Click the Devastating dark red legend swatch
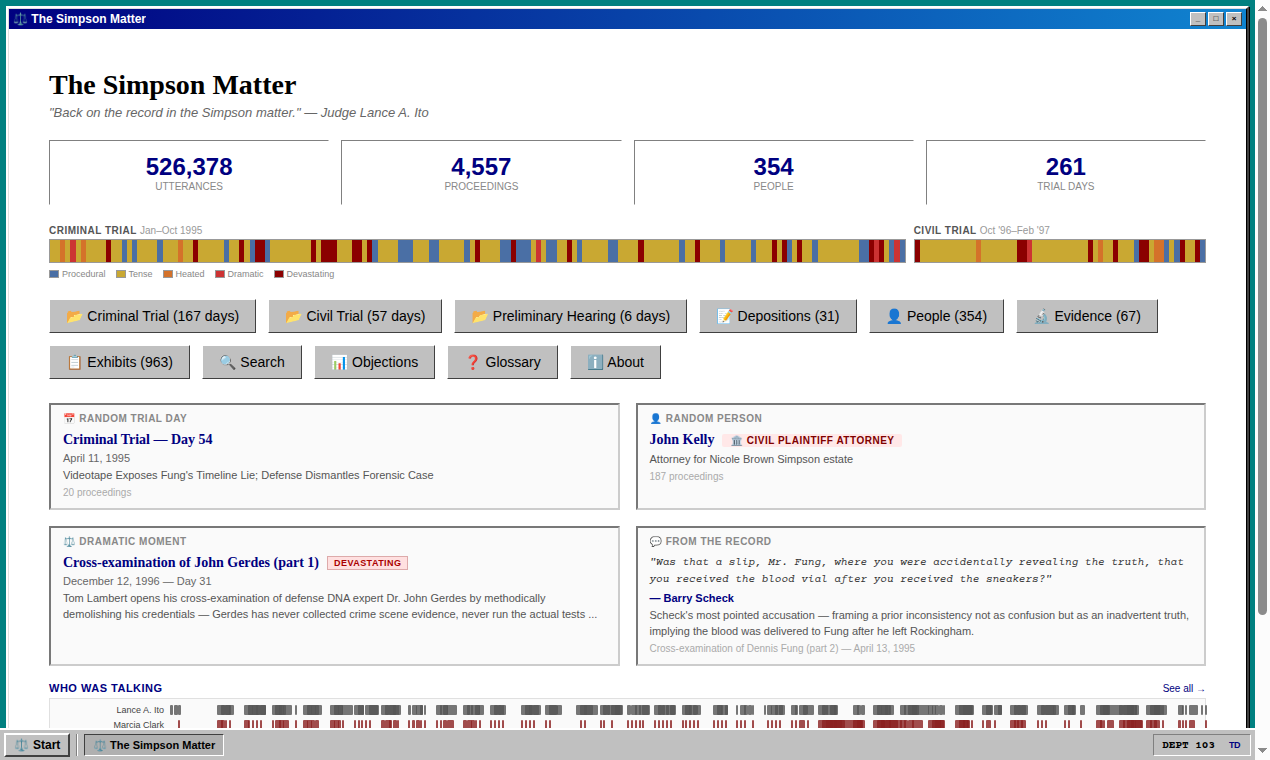Screen dimensions: 1270x760 click(x=279, y=274)
